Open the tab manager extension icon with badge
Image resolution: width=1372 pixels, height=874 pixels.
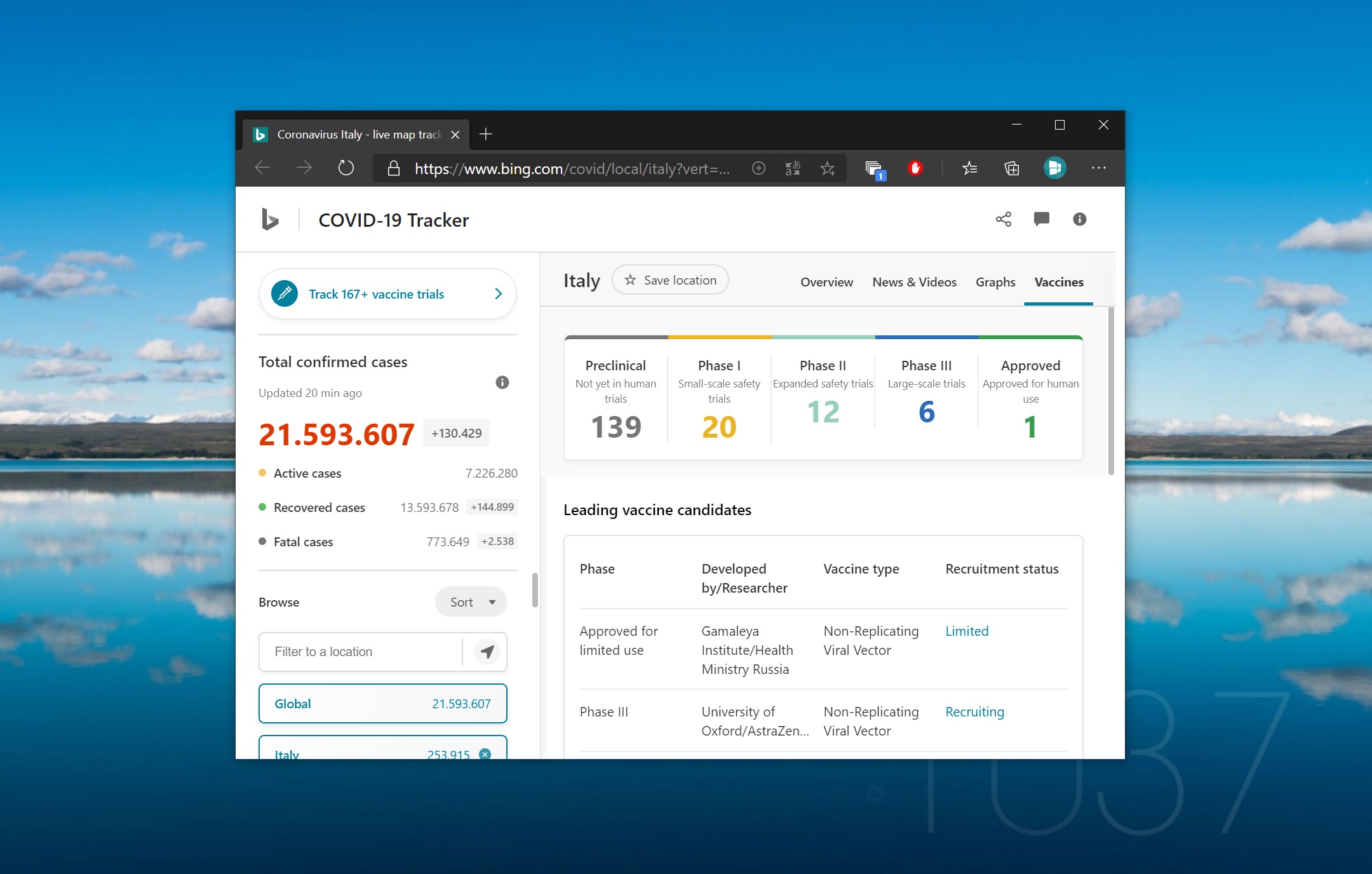875,170
